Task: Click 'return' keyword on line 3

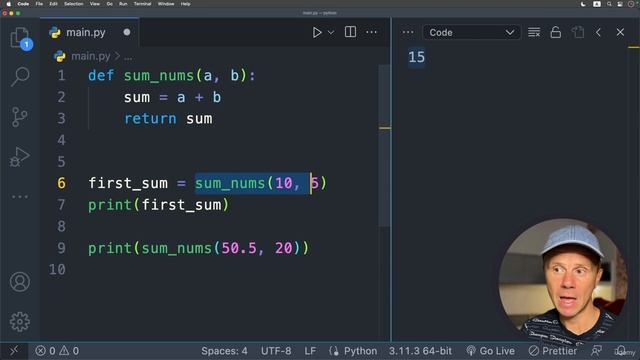Action: click(150, 119)
